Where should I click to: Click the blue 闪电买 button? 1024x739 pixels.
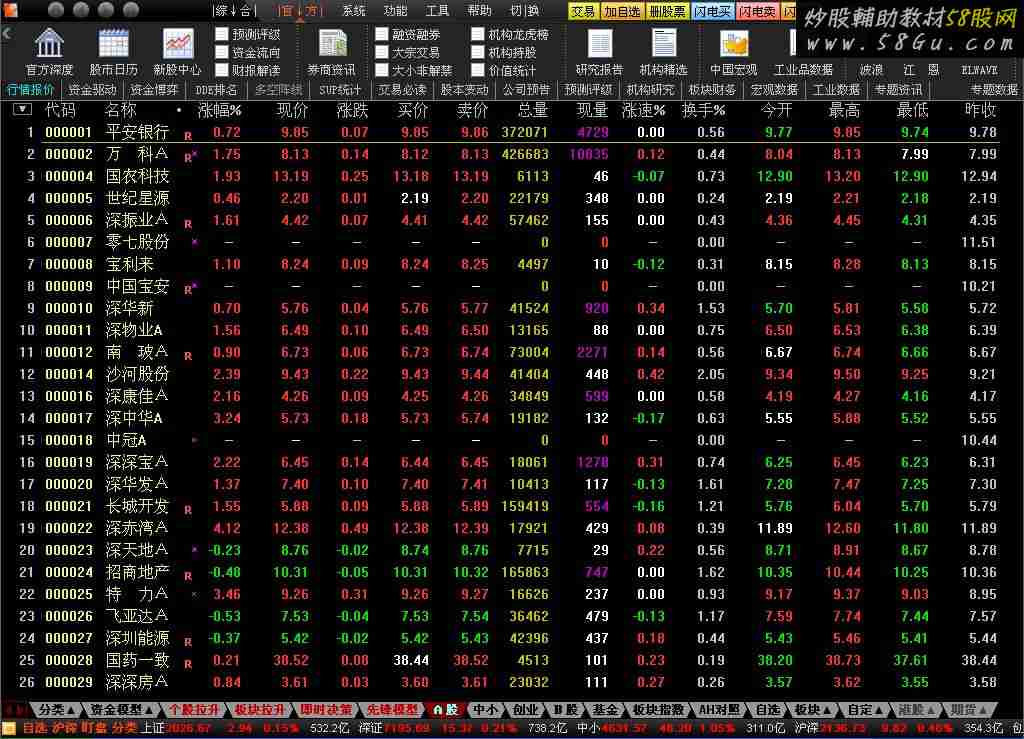point(712,11)
